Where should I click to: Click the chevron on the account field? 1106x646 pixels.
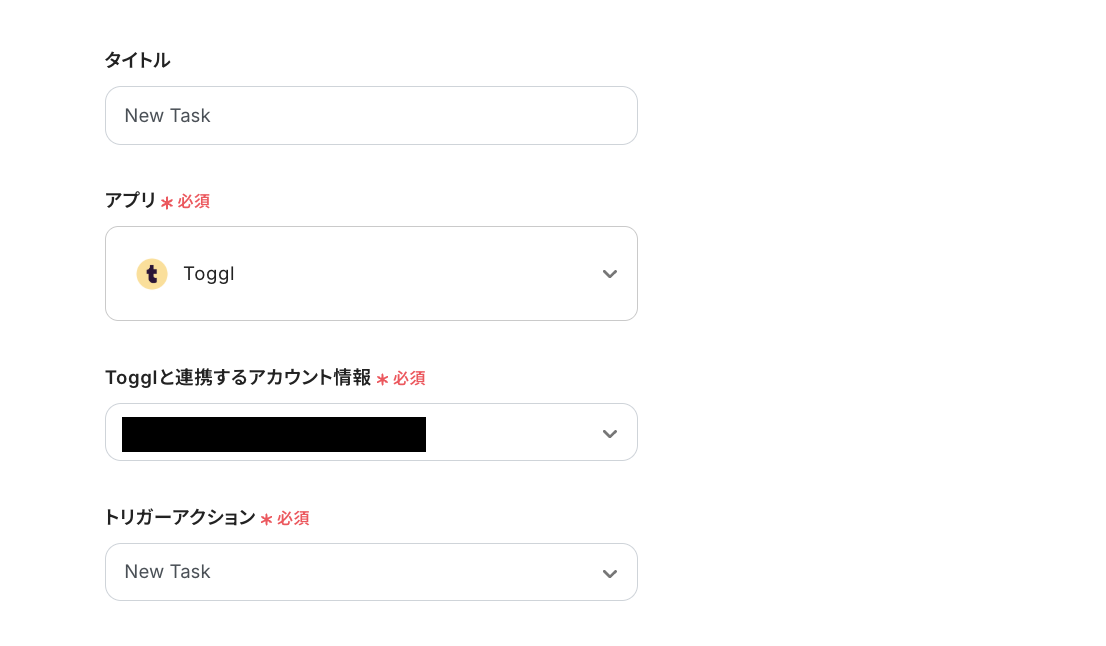610,432
